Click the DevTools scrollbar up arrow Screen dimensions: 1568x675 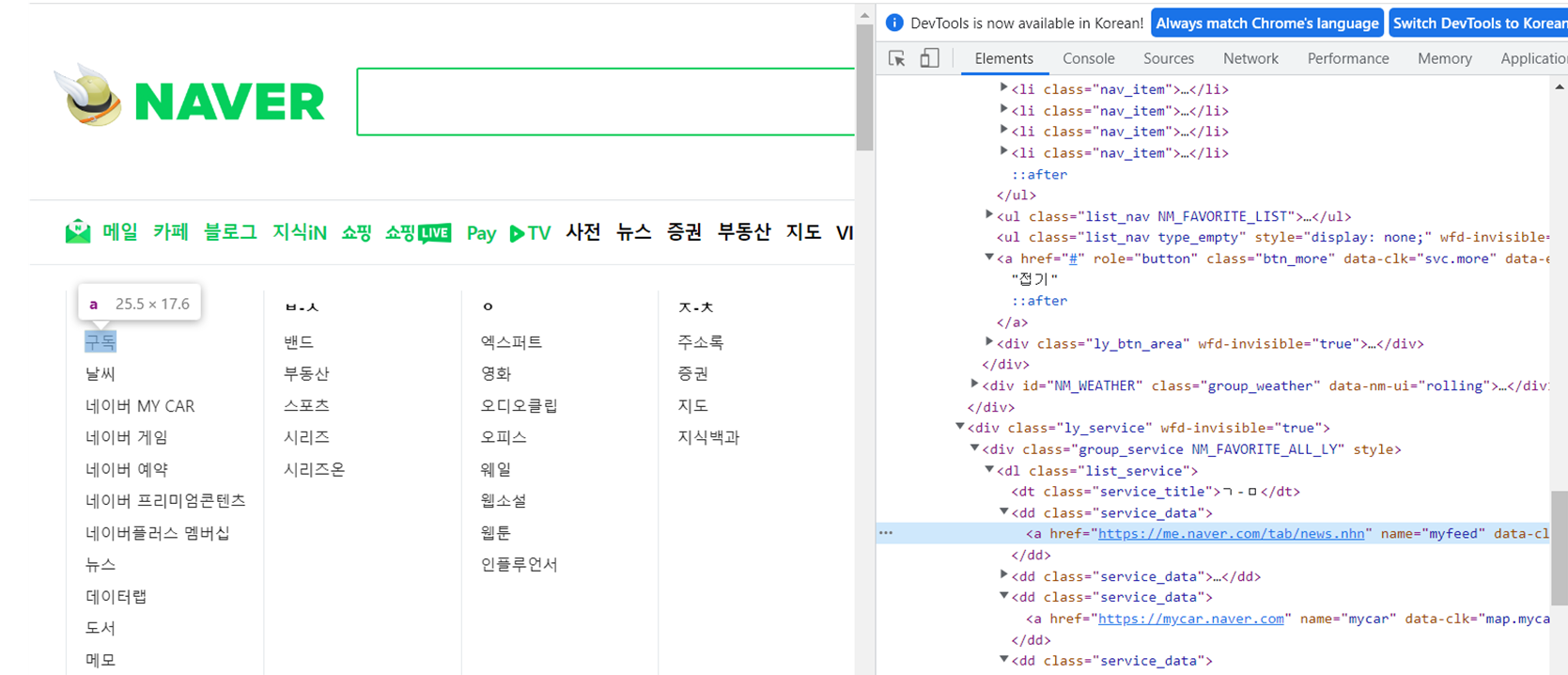click(1560, 87)
